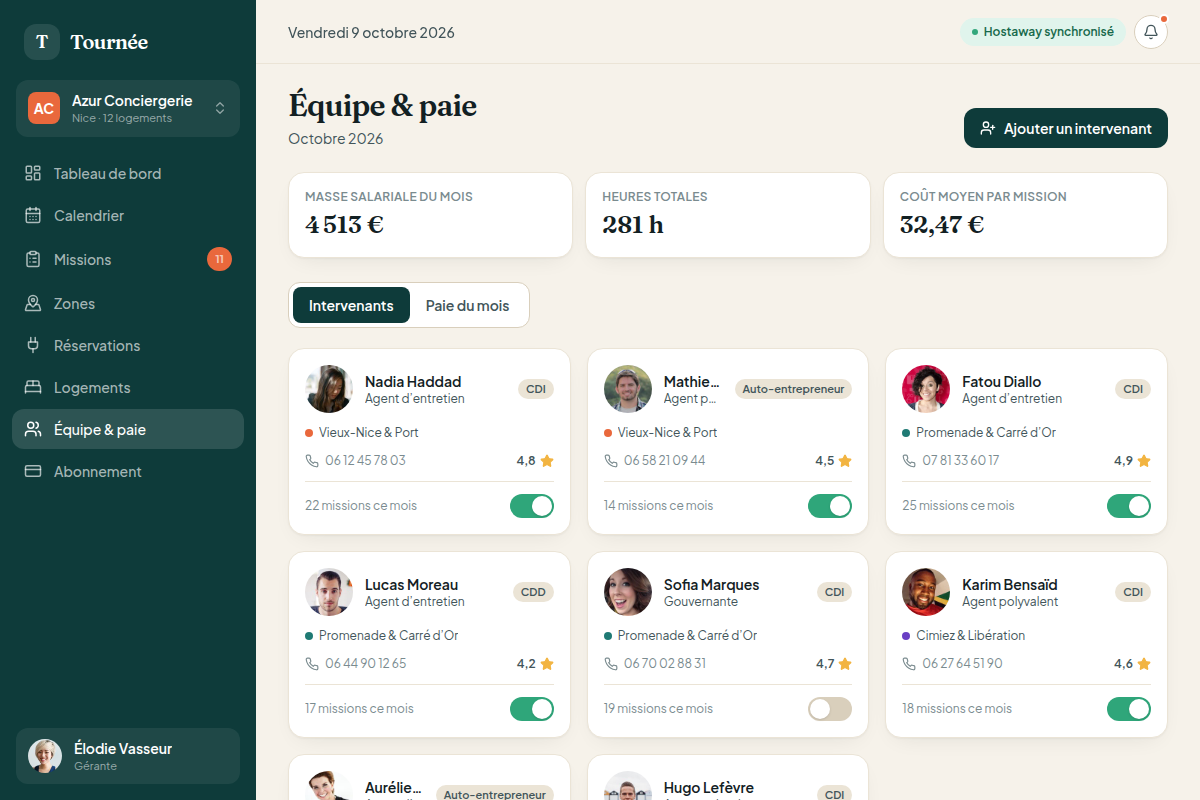
Task: Click the Missions badge showing 11
Action: (x=219, y=259)
